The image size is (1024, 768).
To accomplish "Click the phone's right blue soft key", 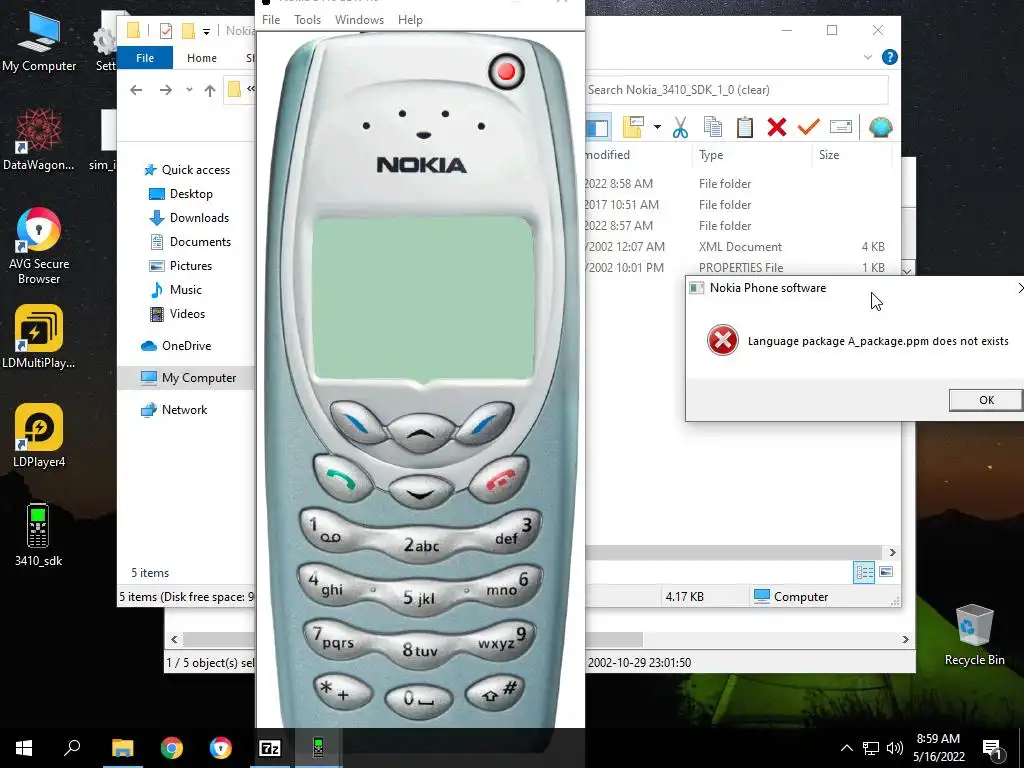I will pyautogui.click(x=485, y=423).
